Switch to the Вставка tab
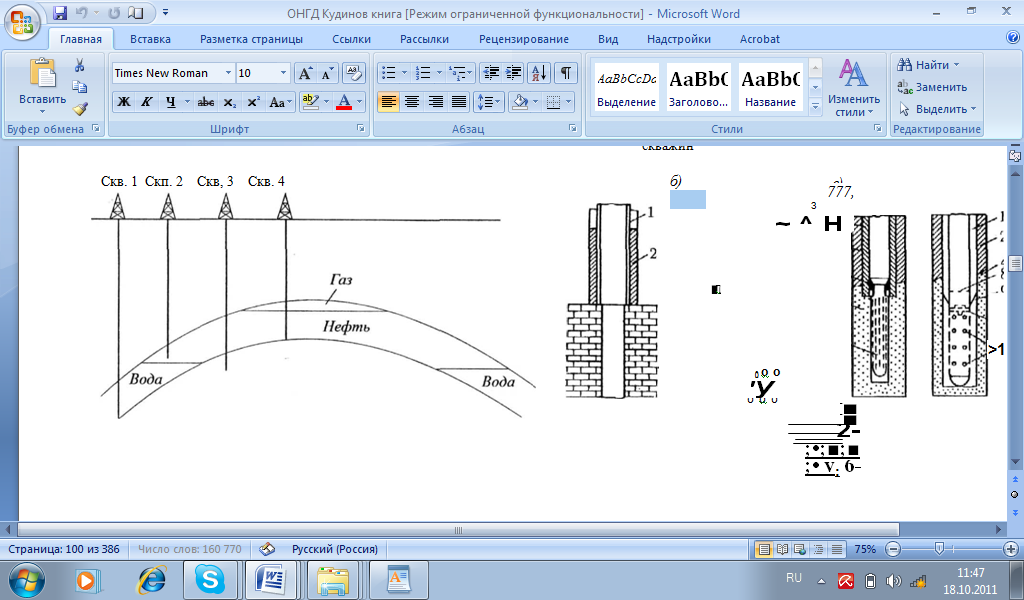1024x600 pixels. point(149,39)
